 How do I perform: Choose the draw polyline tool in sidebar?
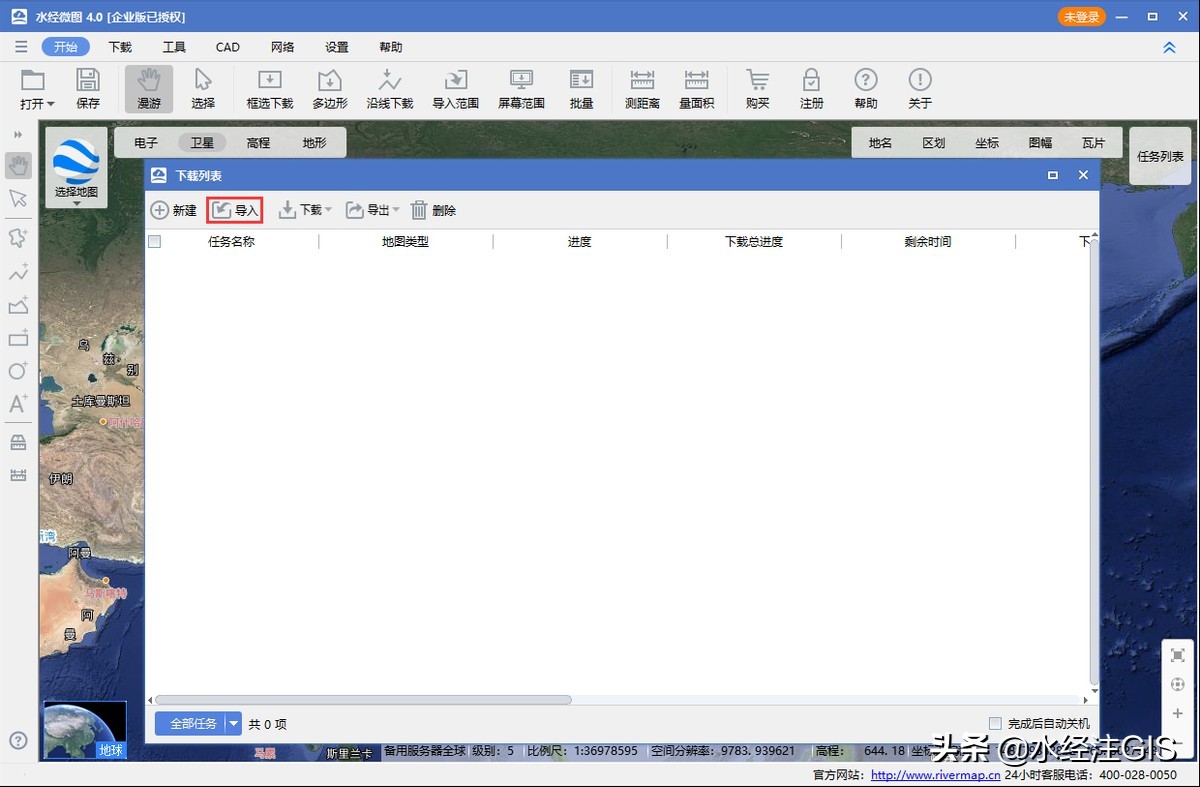18,272
